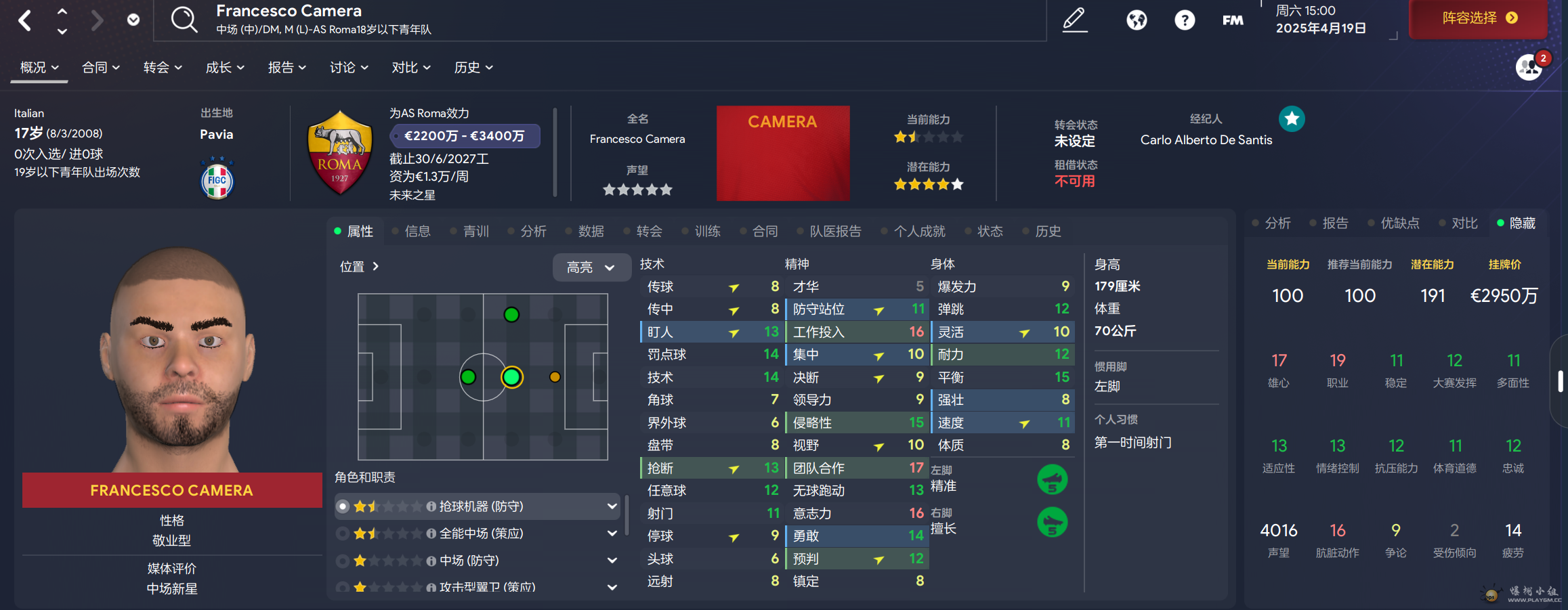The image size is (1568, 610).
Task: Expand the 位置 positions chevron
Action: [376, 267]
